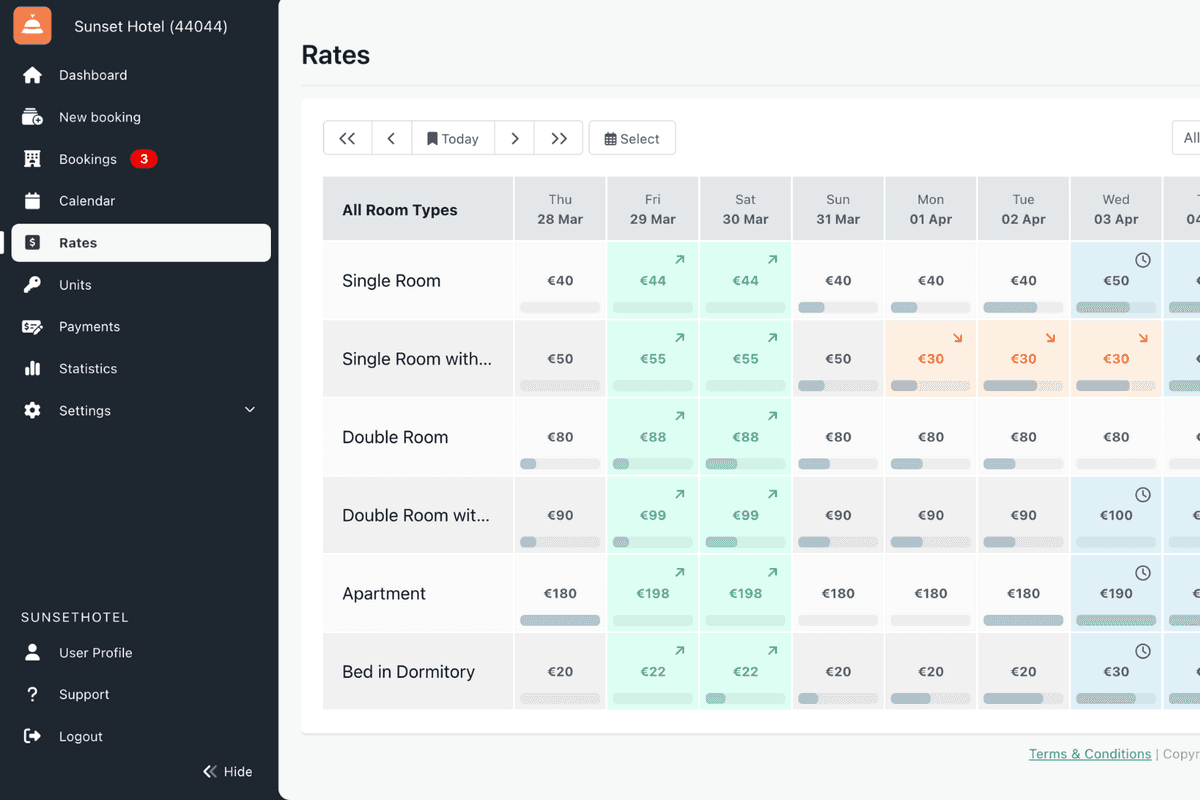The width and height of the screenshot is (1200, 800).
Task: Expand the Settings submenu chevron
Action: tap(250, 410)
